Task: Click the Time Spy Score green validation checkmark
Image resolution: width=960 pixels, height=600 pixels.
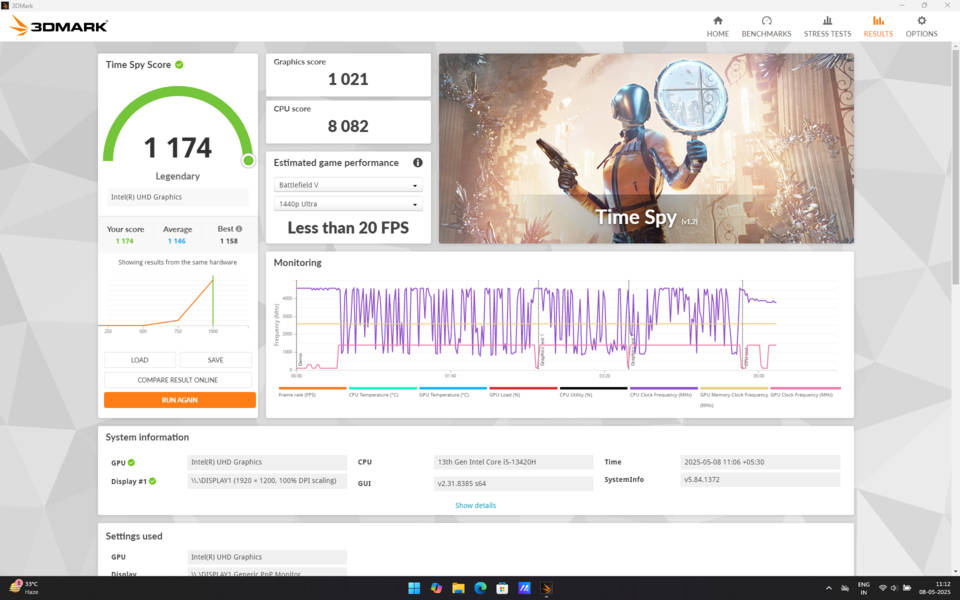Action: click(x=179, y=64)
